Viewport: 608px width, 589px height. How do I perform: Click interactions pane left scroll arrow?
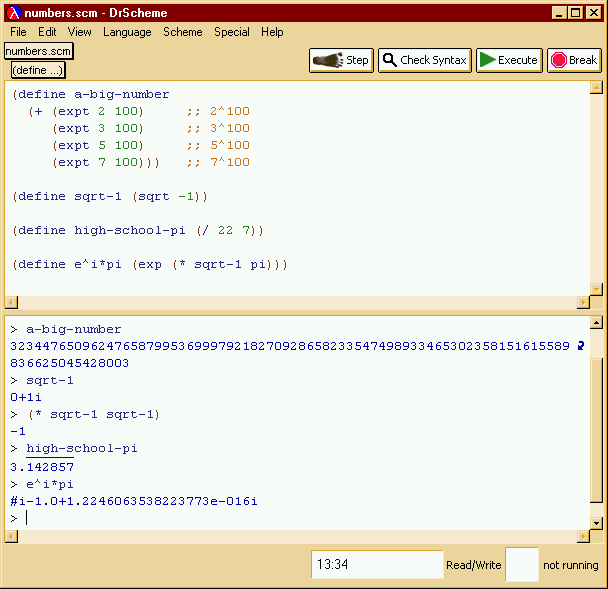pyautogui.click(x=11, y=537)
